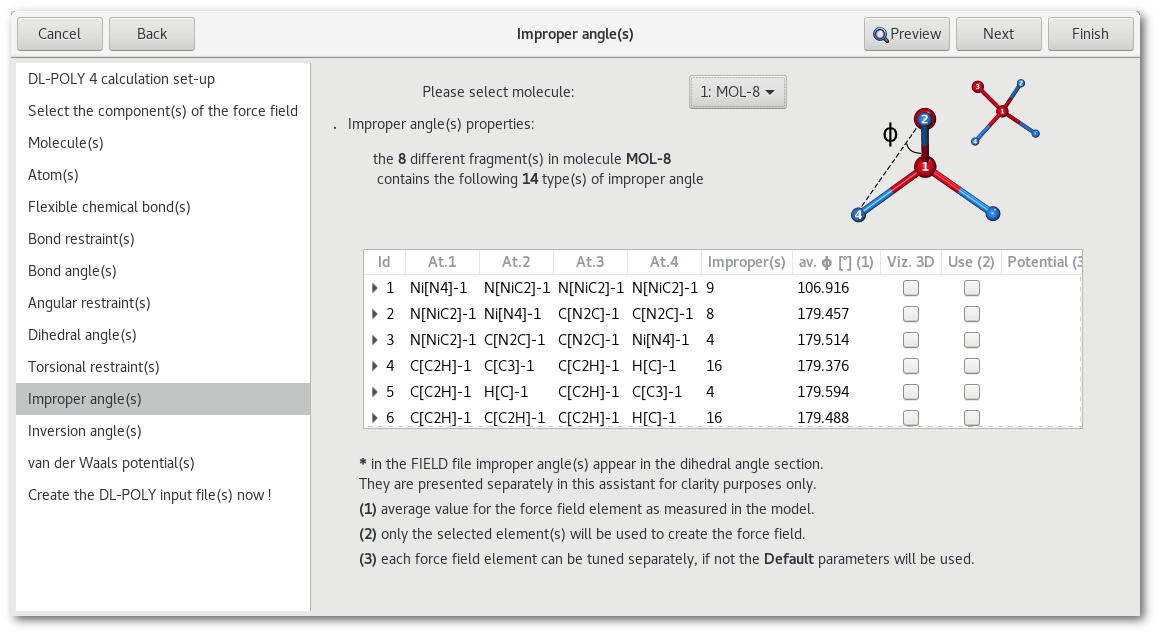Expand improper angle row 6

point(375,418)
